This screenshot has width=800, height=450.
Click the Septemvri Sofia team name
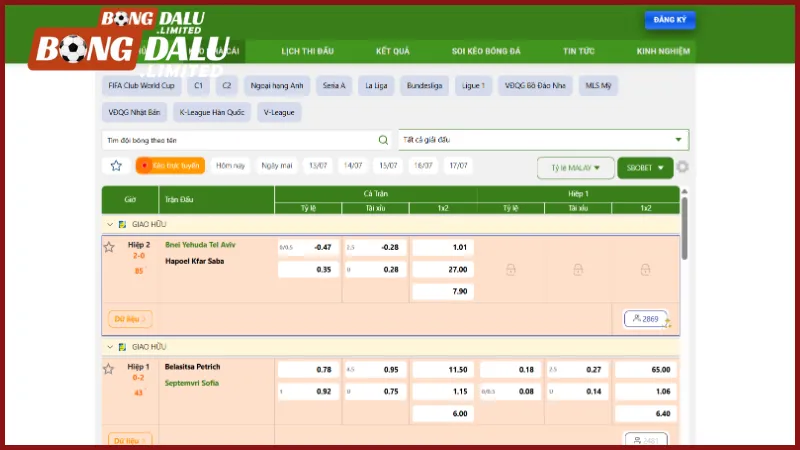point(192,383)
